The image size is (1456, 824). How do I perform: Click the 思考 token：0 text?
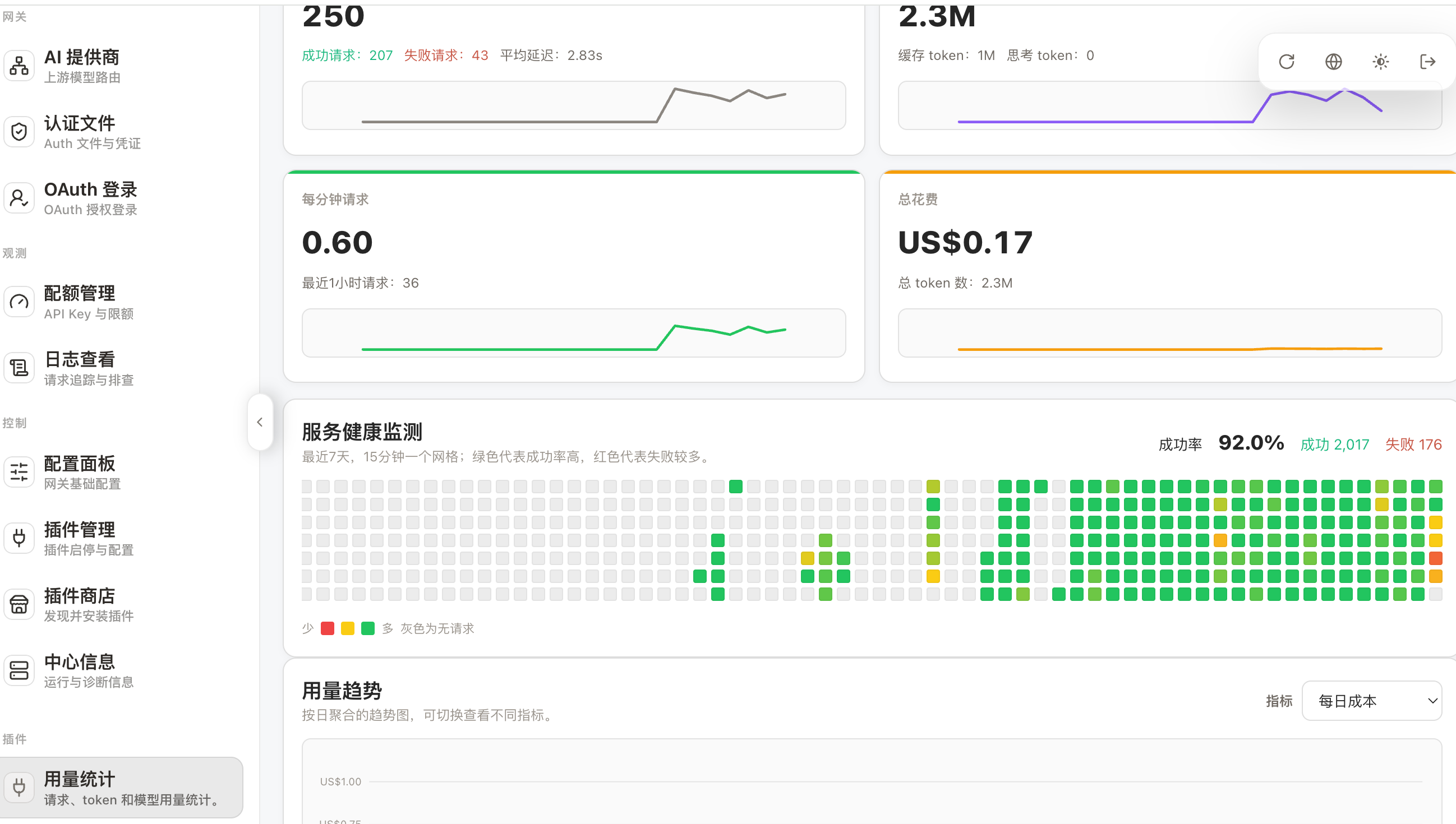(x=1050, y=55)
